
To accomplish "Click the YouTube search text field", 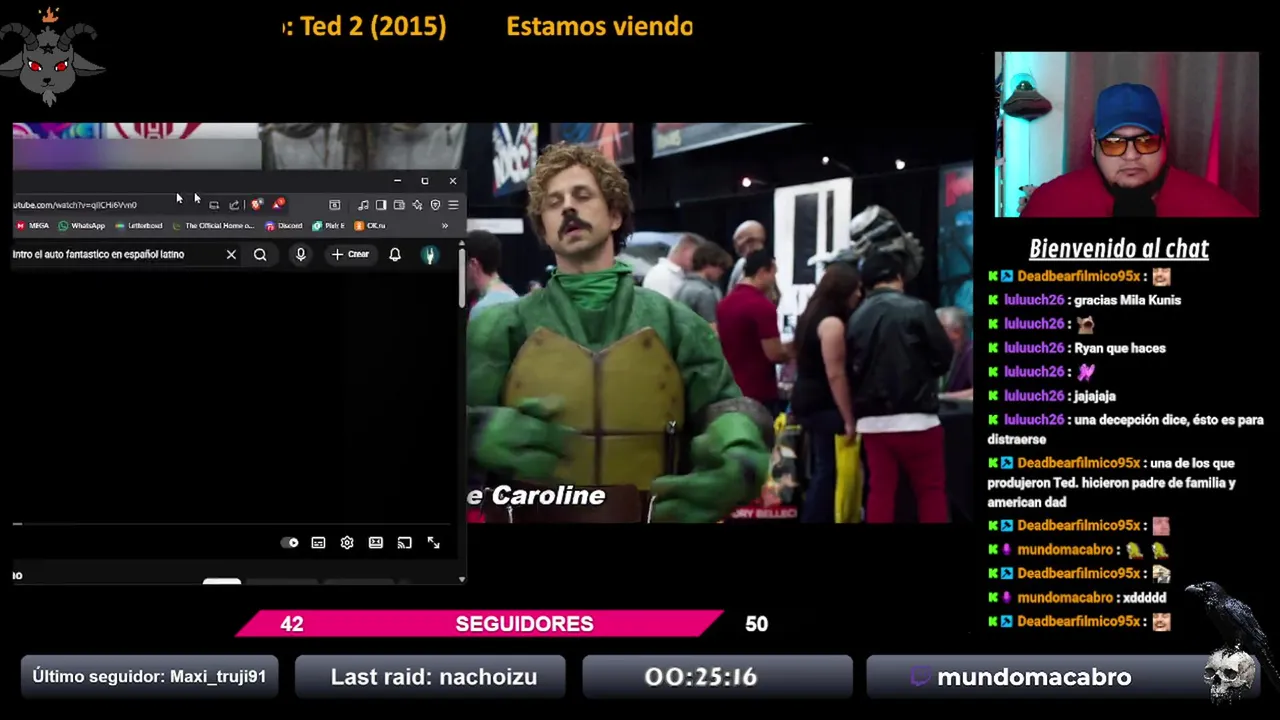I will [x=116, y=254].
